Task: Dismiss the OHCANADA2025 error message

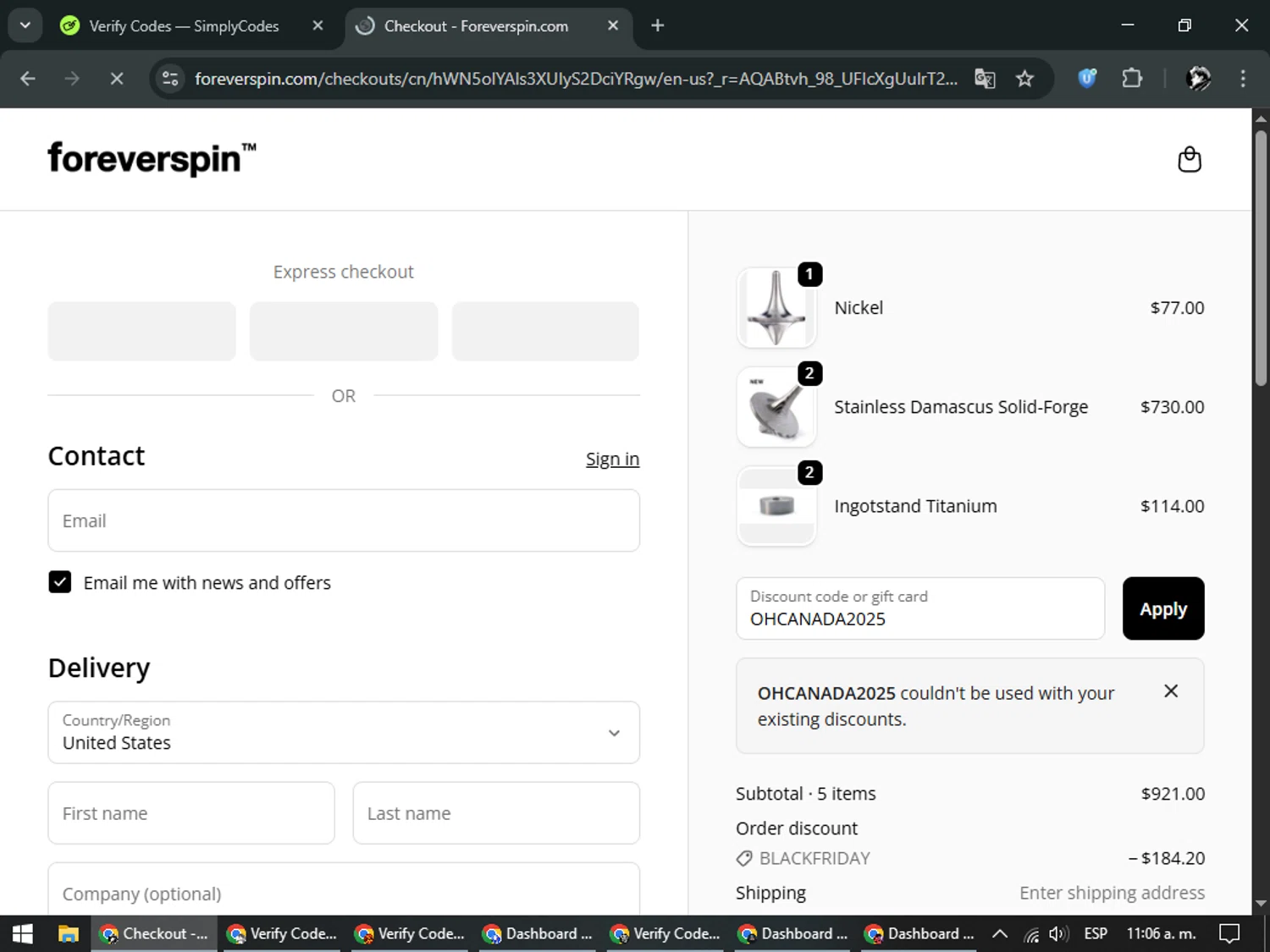Action: pos(1171,691)
